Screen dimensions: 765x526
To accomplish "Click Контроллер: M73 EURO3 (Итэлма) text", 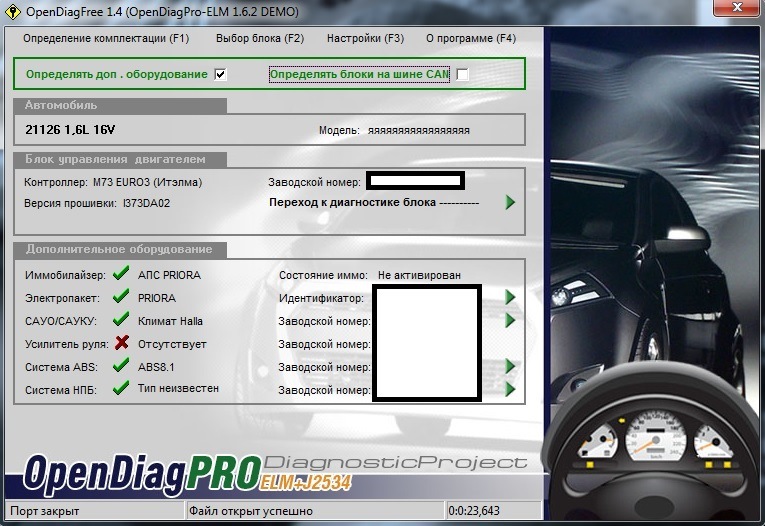I will coord(113,182).
